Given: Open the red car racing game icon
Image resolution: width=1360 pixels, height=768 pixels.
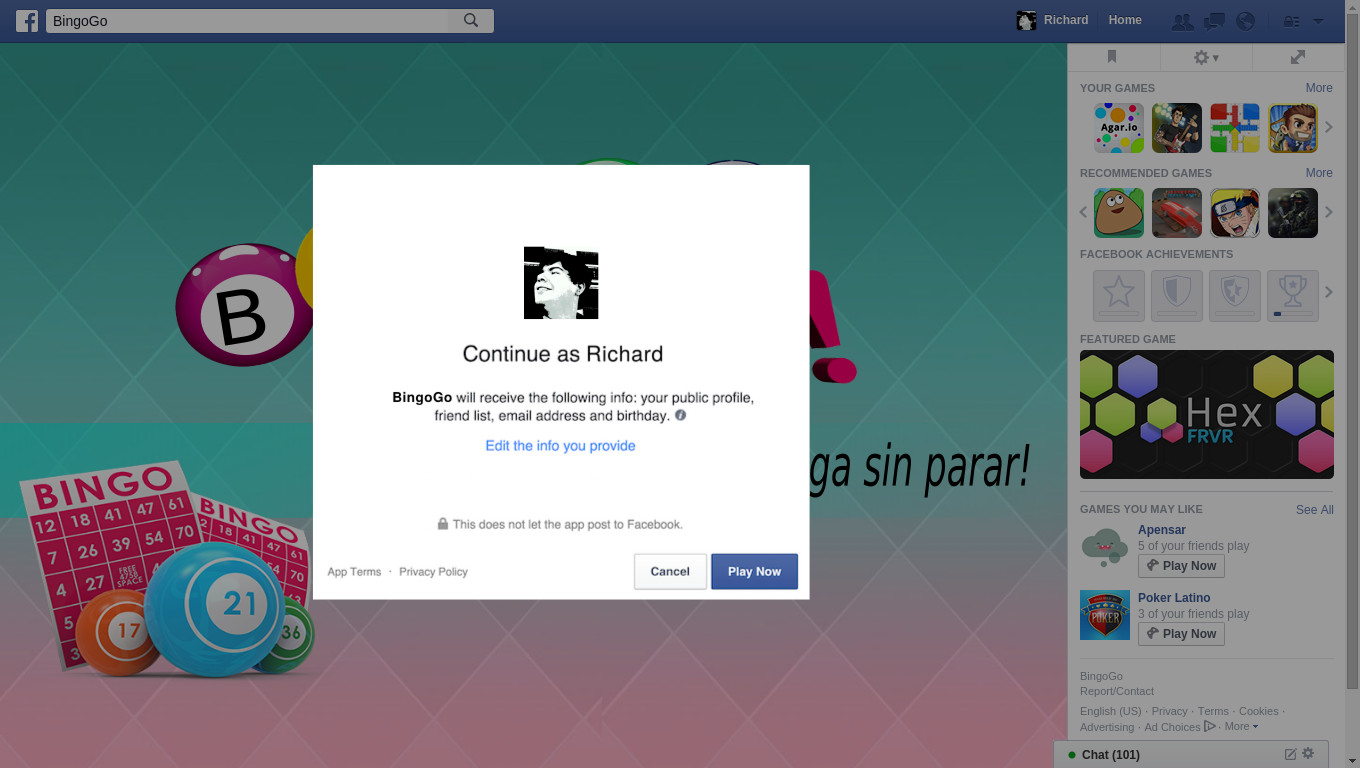Looking at the screenshot, I should (x=1177, y=213).
